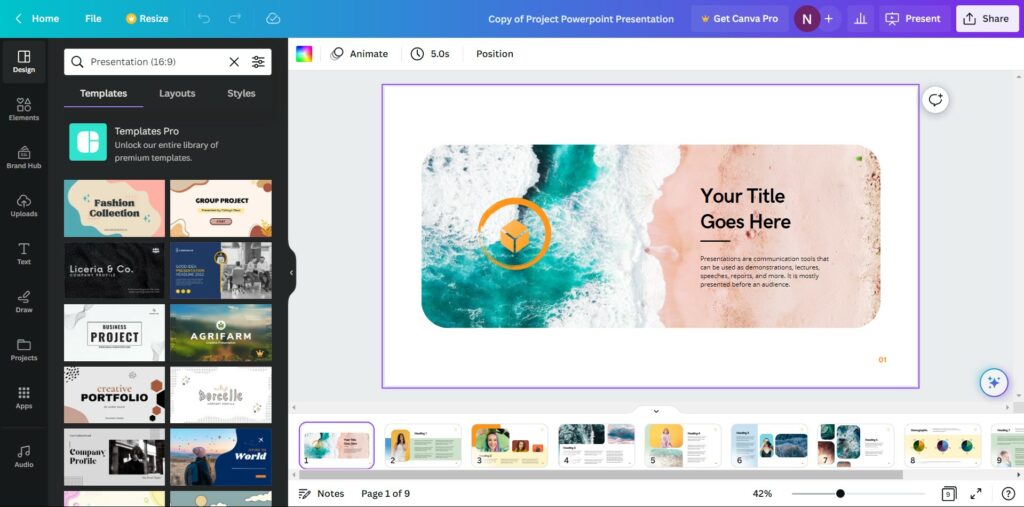Open the background color picker swatch
Viewport: 1024px width, 507px height.
[x=304, y=54]
